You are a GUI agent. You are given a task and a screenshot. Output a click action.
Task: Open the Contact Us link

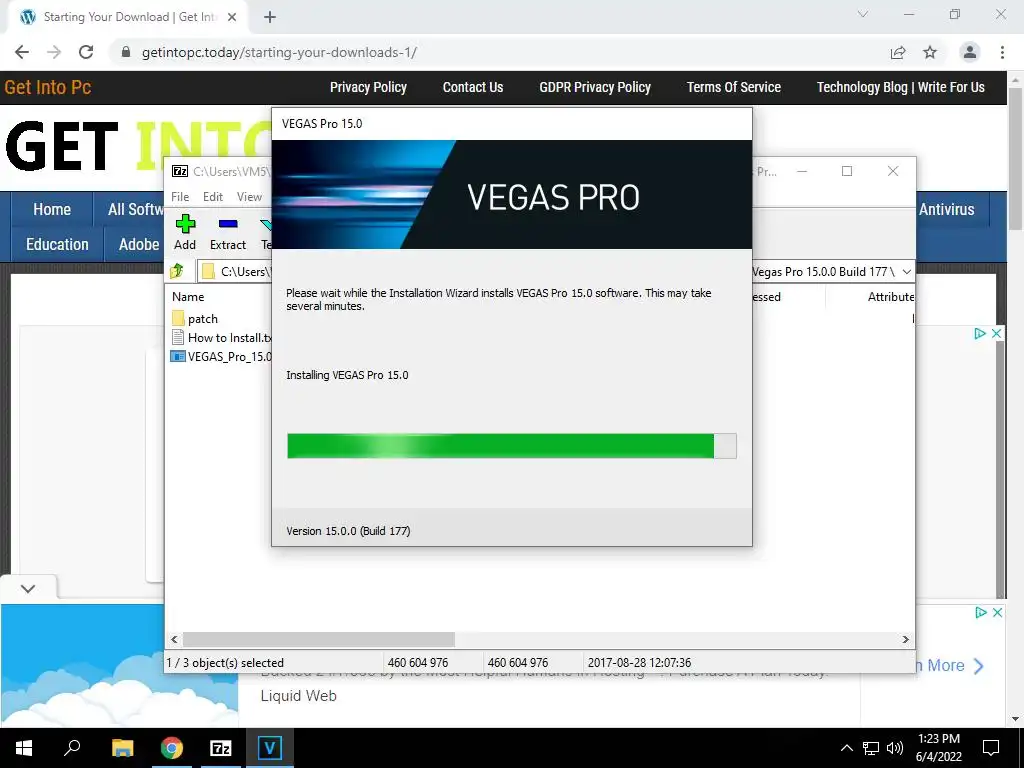pyautogui.click(x=473, y=88)
